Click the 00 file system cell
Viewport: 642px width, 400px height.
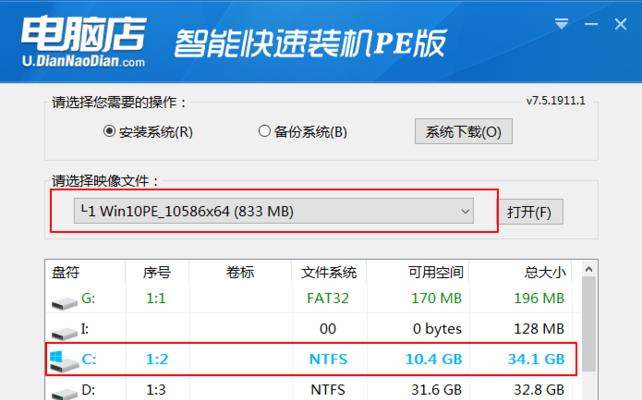(x=328, y=329)
